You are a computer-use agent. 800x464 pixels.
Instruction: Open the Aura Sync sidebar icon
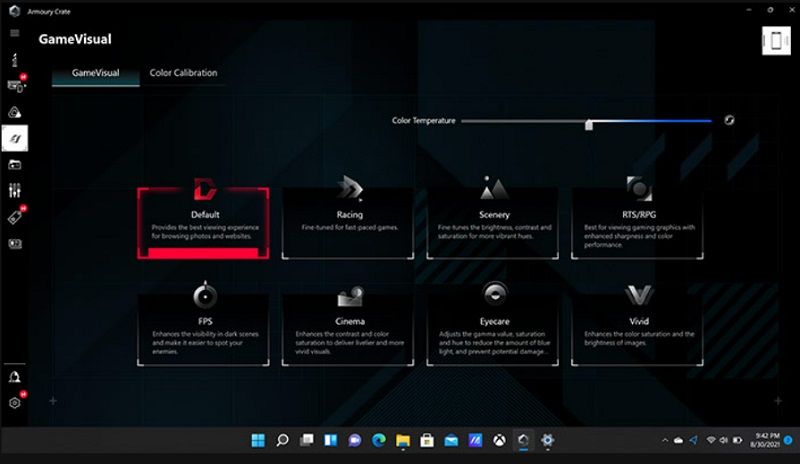(x=15, y=112)
